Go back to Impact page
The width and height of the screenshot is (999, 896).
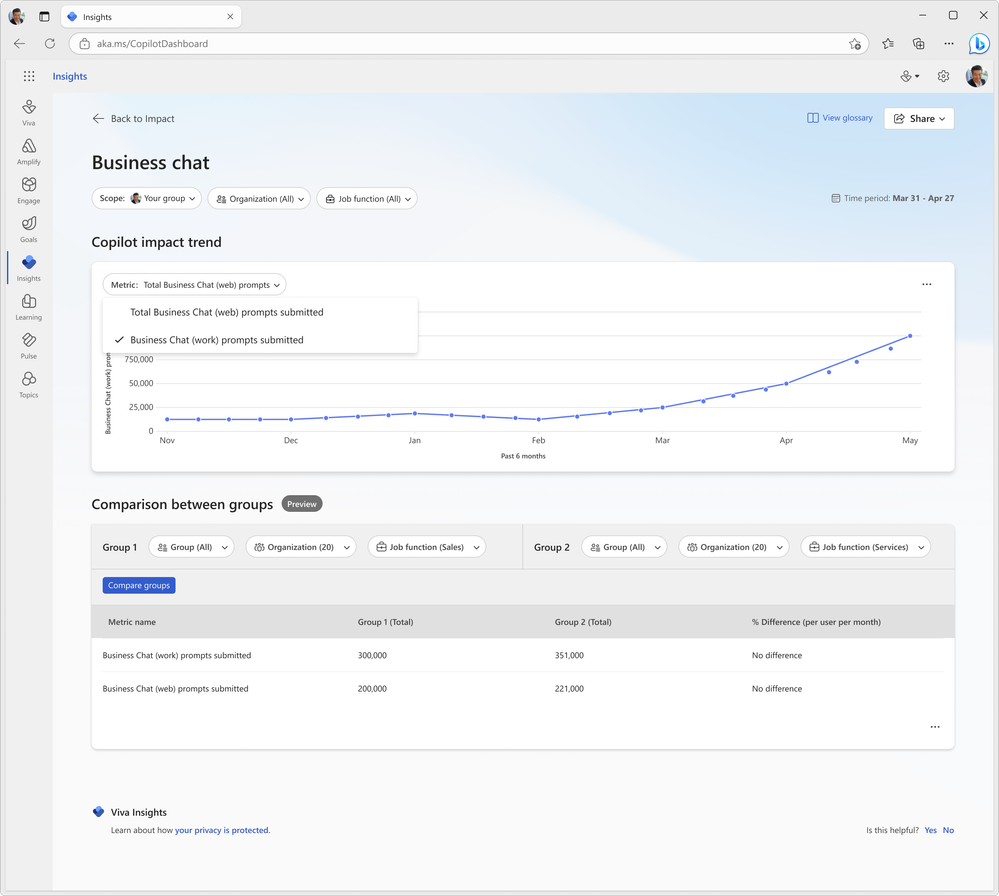[133, 119]
